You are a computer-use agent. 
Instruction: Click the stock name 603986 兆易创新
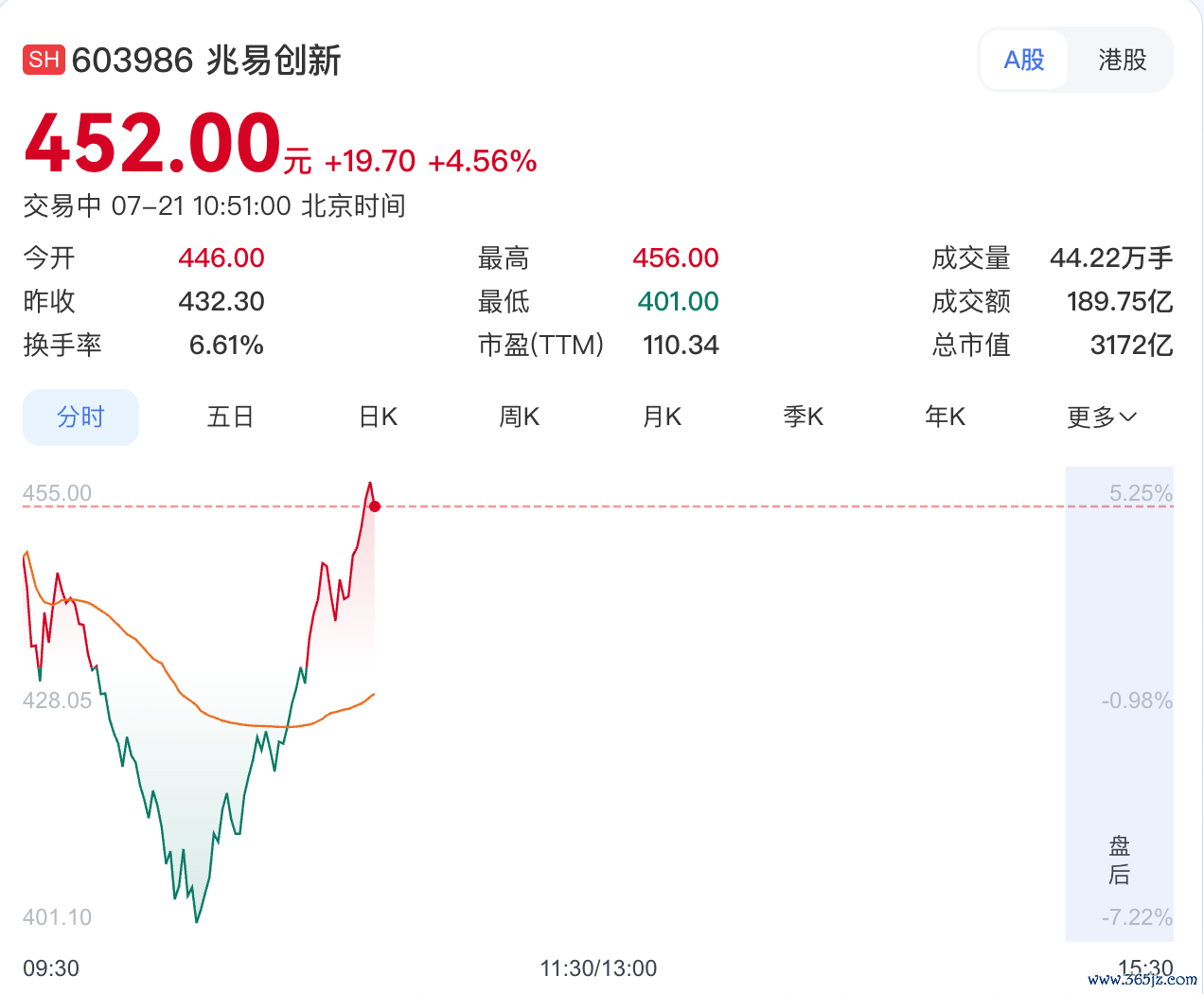point(206,61)
